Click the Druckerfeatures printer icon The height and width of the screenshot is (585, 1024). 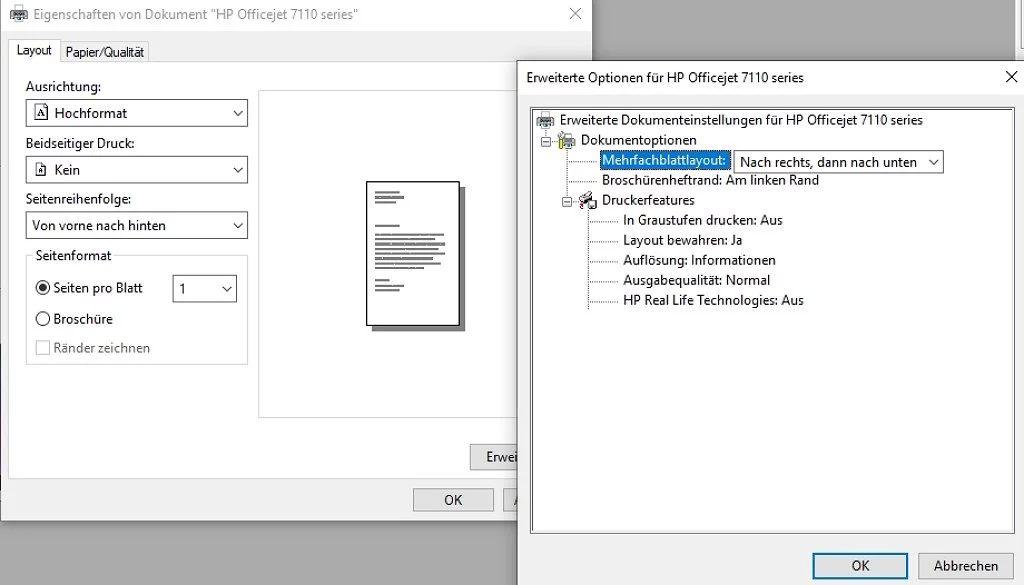click(x=587, y=200)
